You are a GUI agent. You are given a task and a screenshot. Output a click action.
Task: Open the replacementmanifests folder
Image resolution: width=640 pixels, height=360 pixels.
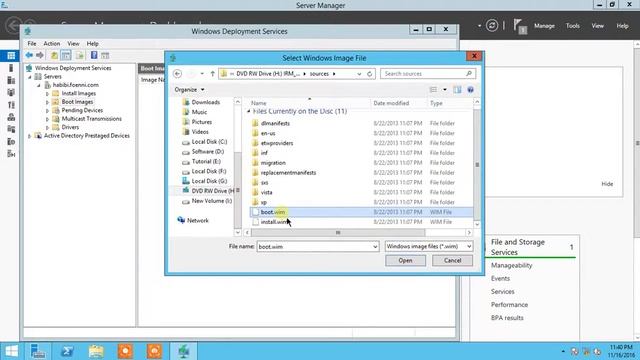tap(288, 172)
